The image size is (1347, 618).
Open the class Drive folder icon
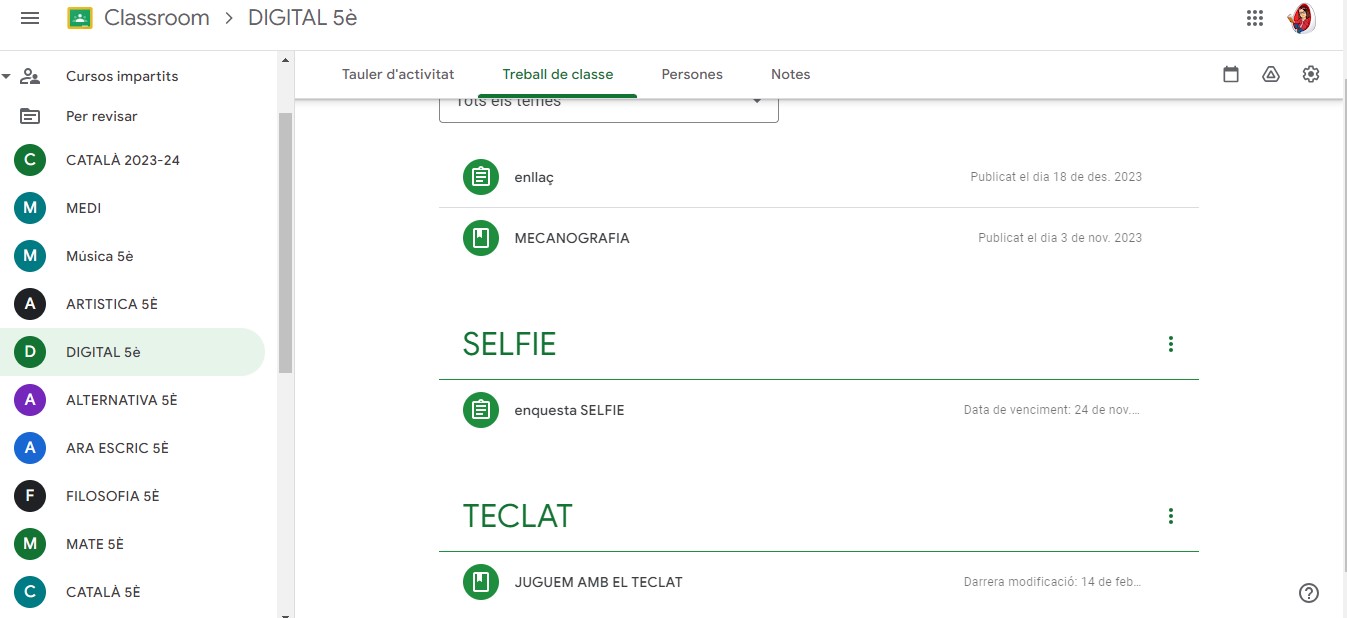(x=1271, y=74)
